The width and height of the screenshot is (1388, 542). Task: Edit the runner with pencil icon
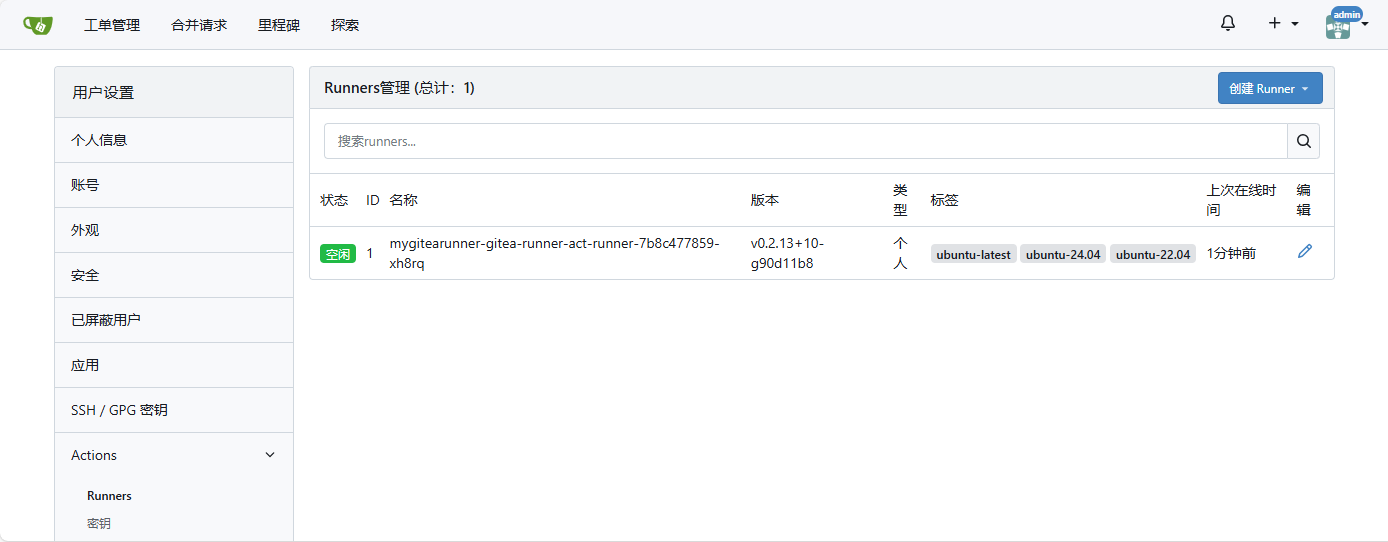pos(1304,252)
